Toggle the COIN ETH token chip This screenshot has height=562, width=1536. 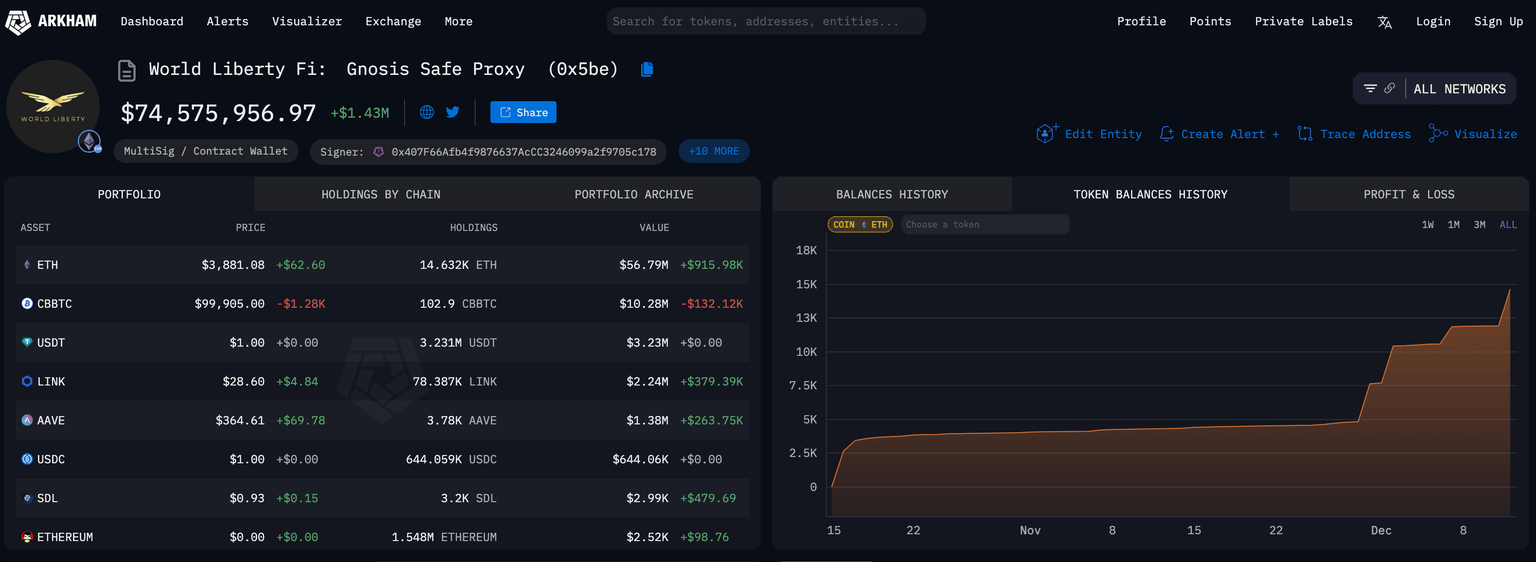[859, 225]
